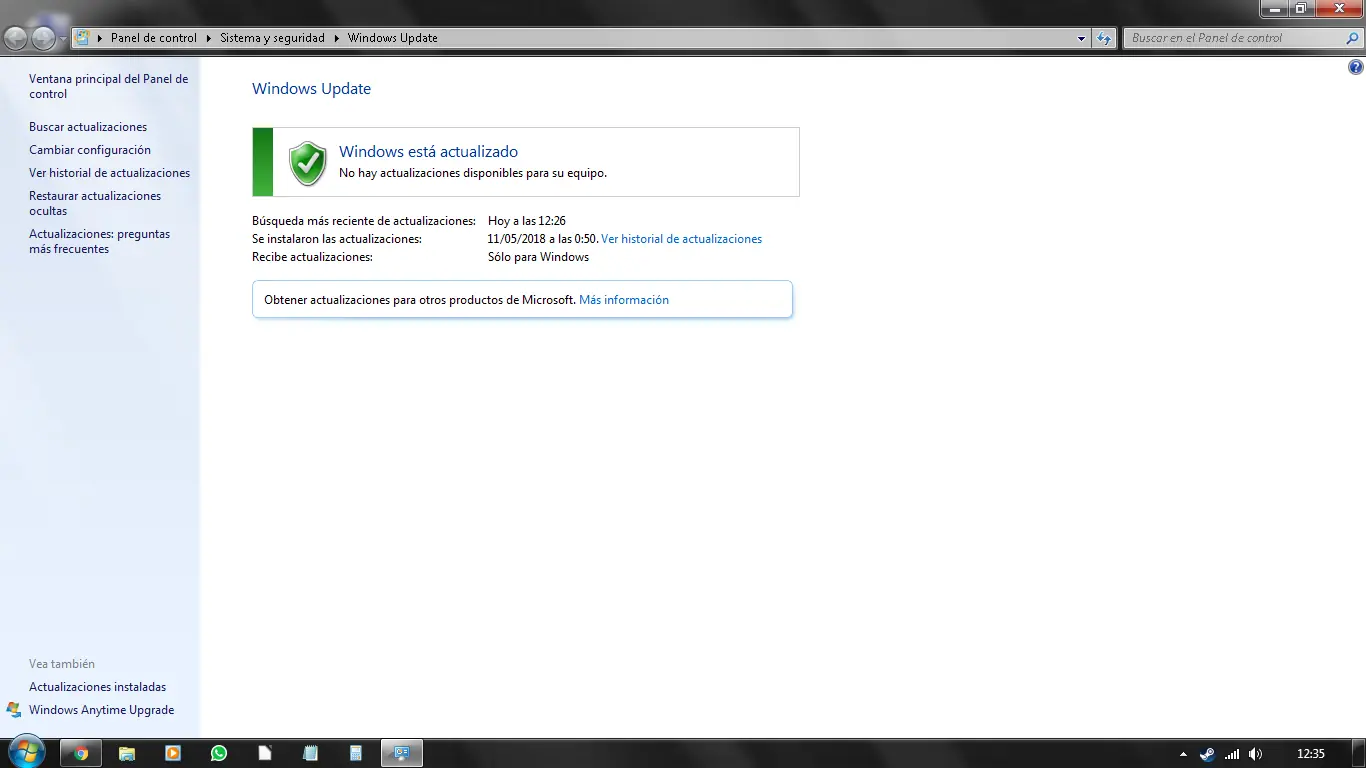Click the Help question mark icon

click(x=1357, y=66)
